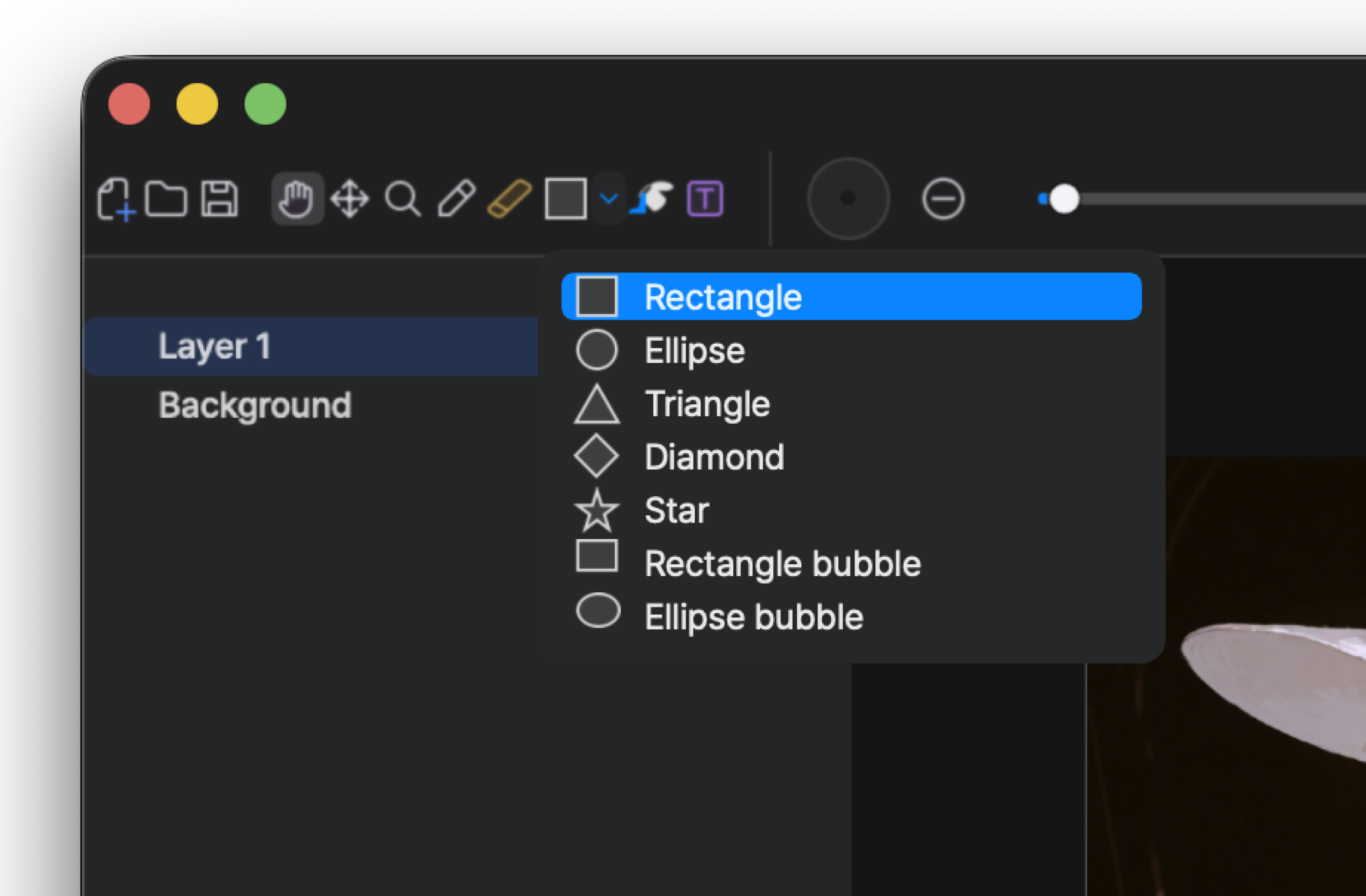The image size is (1366, 896).
Task: Maximize the window with the green button
Action: [x=265, y=104]
